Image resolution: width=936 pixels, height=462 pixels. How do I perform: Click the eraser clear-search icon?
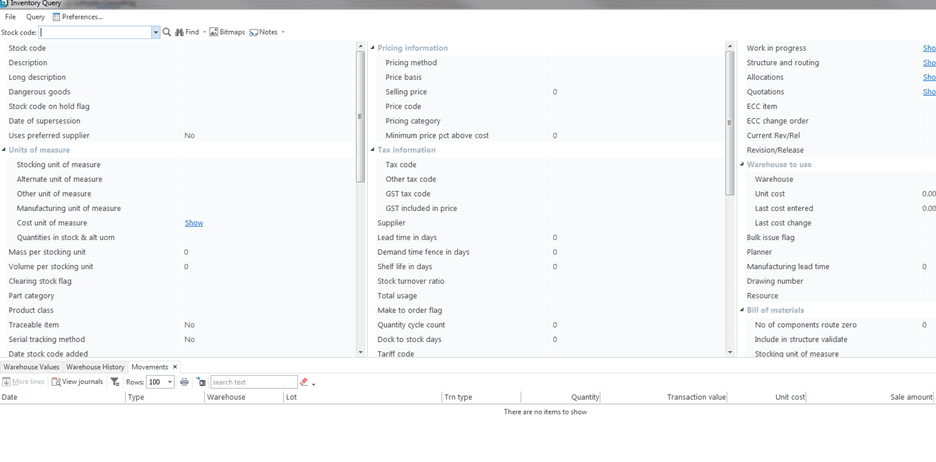304,382
